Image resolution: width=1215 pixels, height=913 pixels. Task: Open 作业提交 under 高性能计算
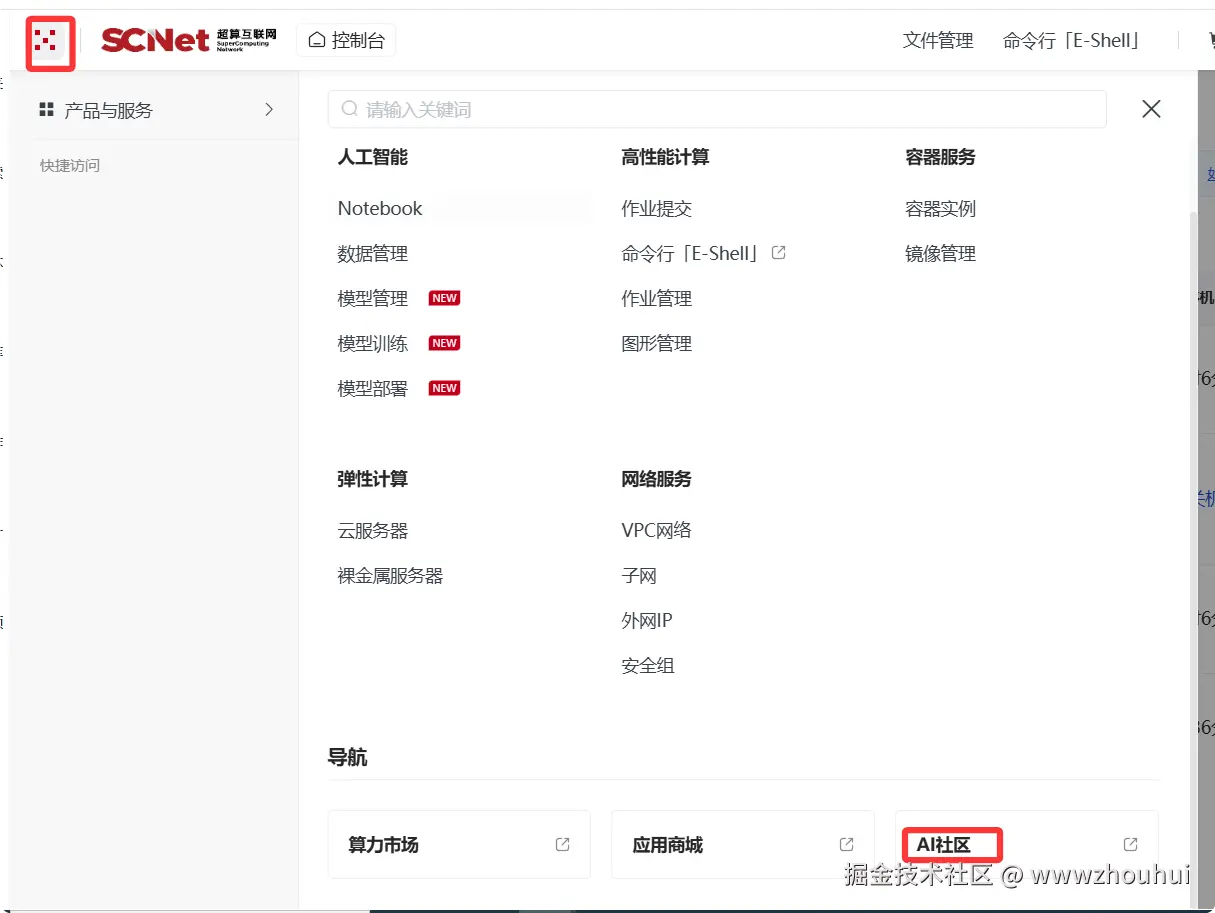coord(656,208)
